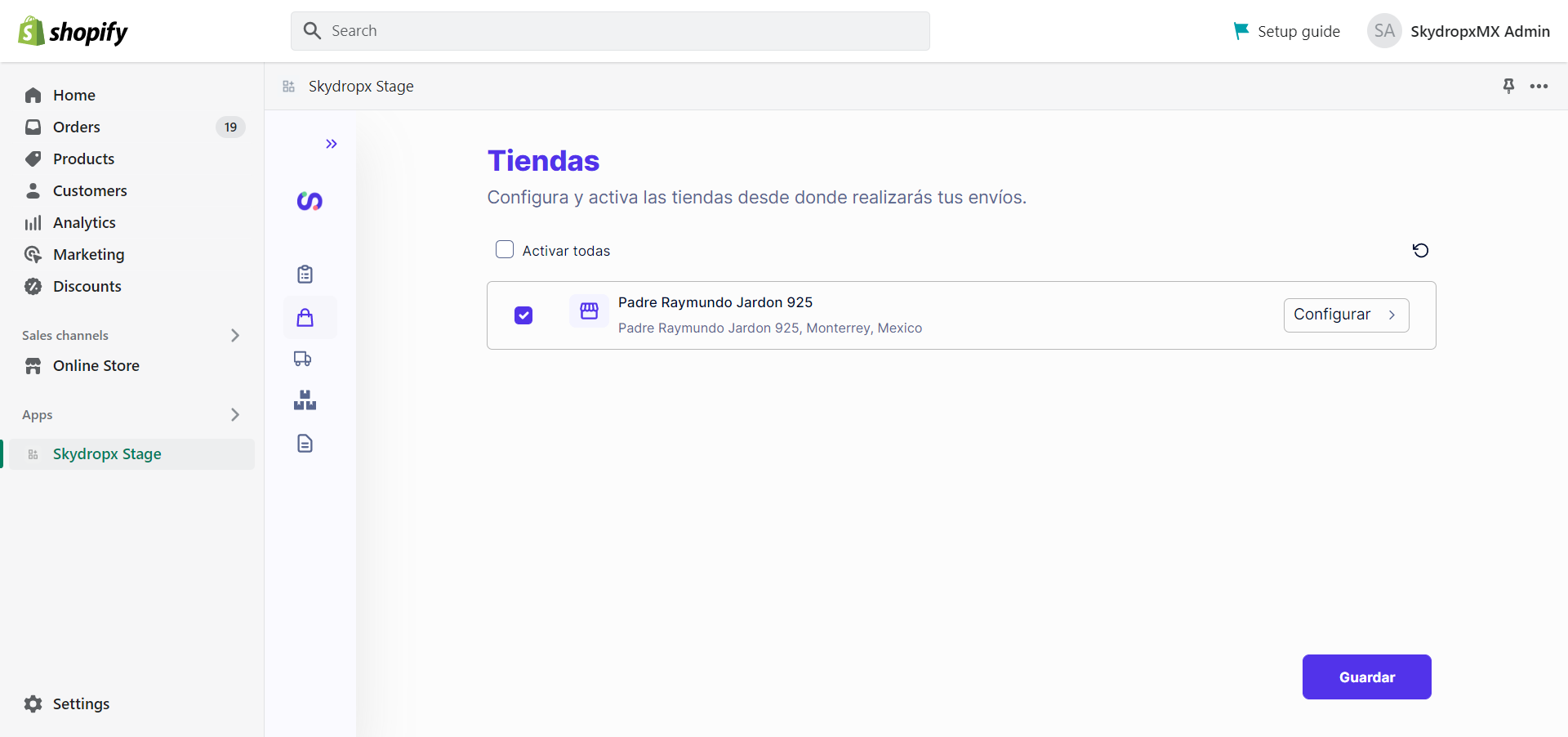Image resolution: width=1568 pixels, height=737 pixels.
Task: Open Discounts in sidebar
Action: (87, 287)
